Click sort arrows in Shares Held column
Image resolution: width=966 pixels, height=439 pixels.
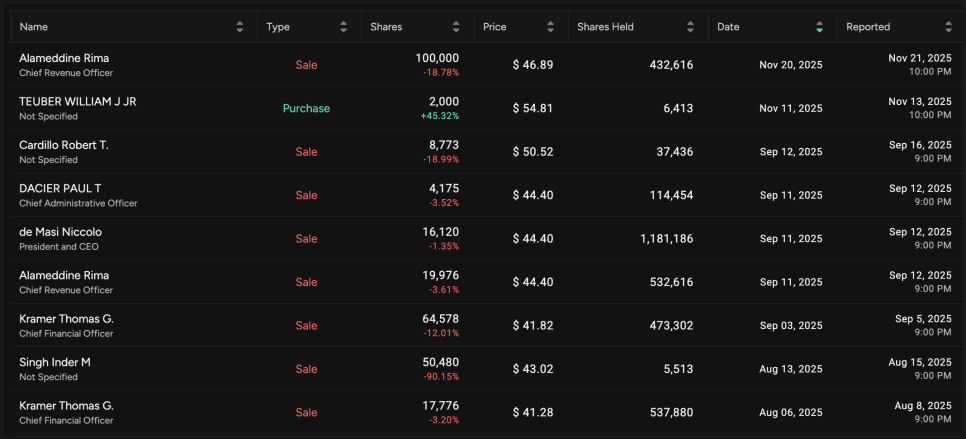(690, 27)
